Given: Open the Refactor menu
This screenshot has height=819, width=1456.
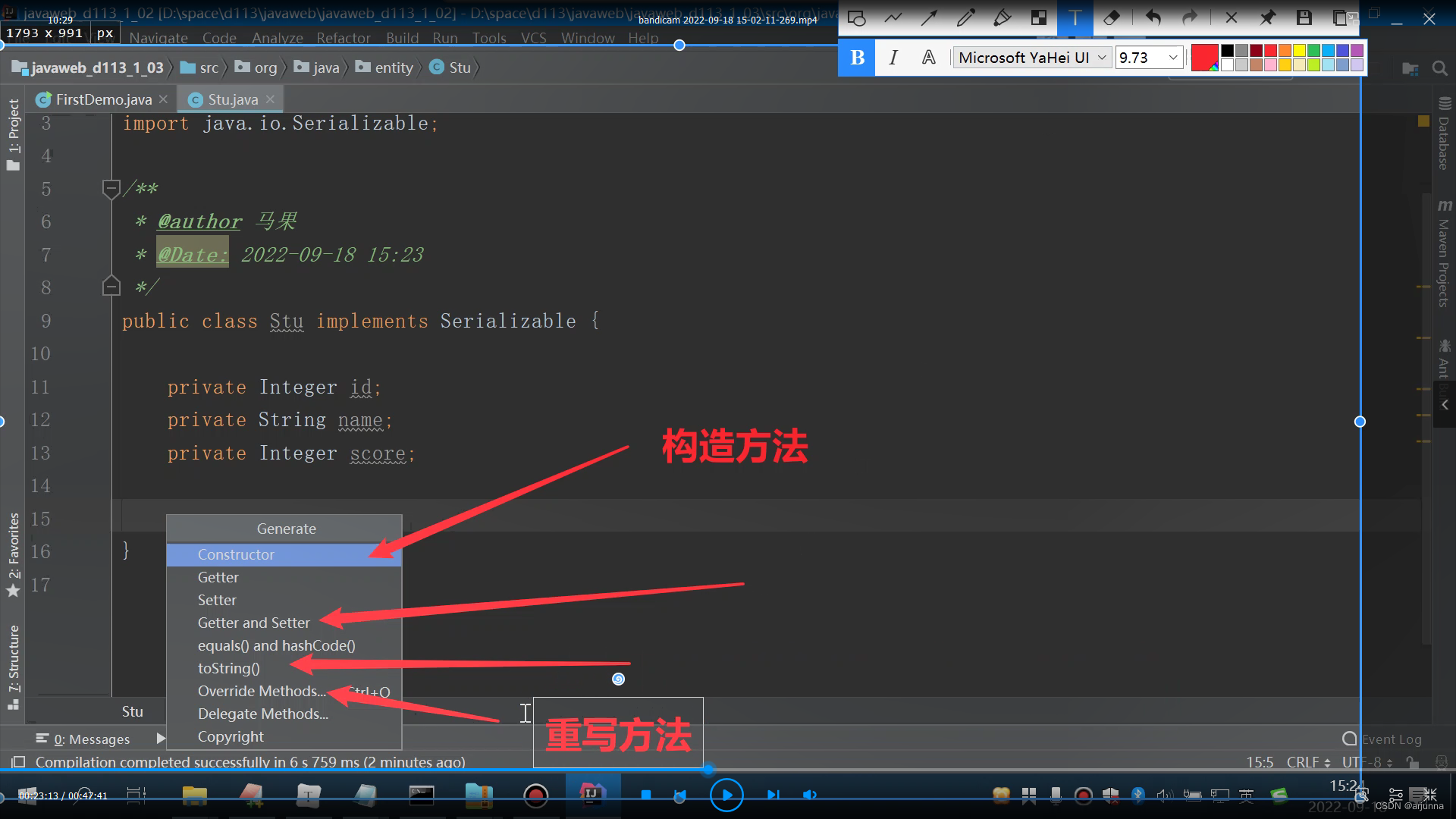Looking at the screenshot, I should 344,38.
